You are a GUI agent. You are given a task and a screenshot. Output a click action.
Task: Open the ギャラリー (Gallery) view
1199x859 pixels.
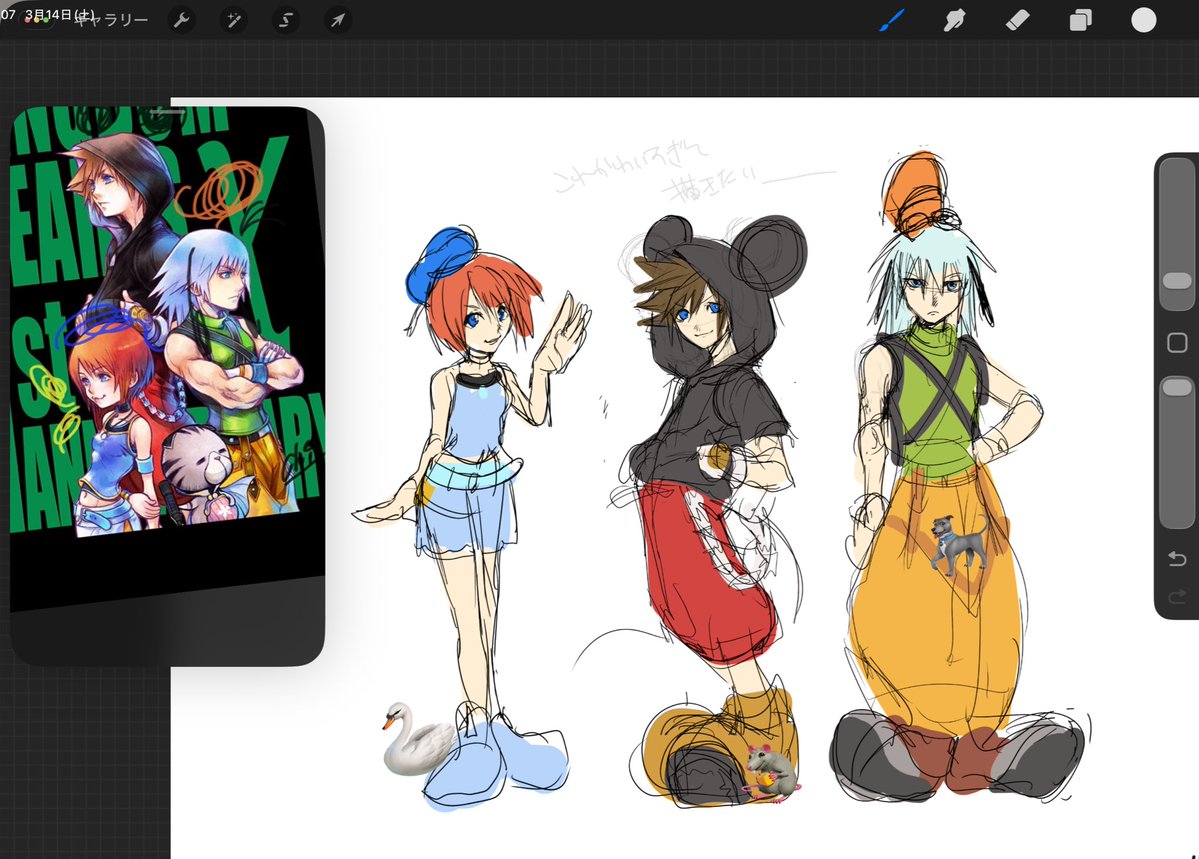[111, 20]
